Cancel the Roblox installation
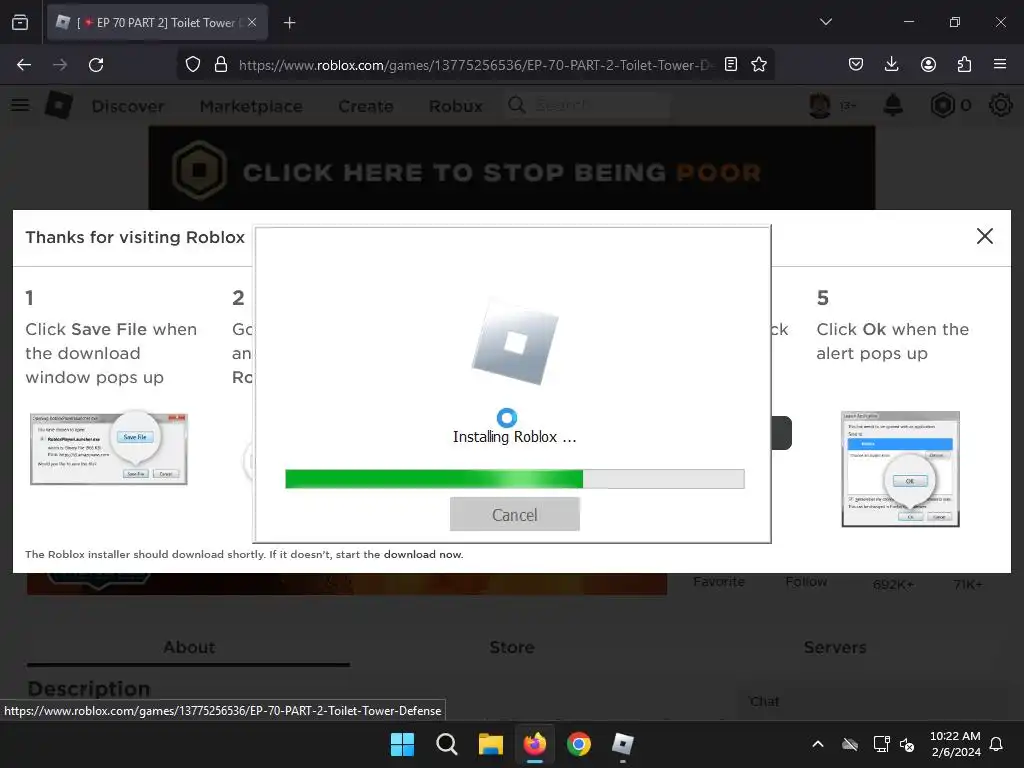This screenshot has width=1024, height=768. pyautogui.click(x=515, y=515)
